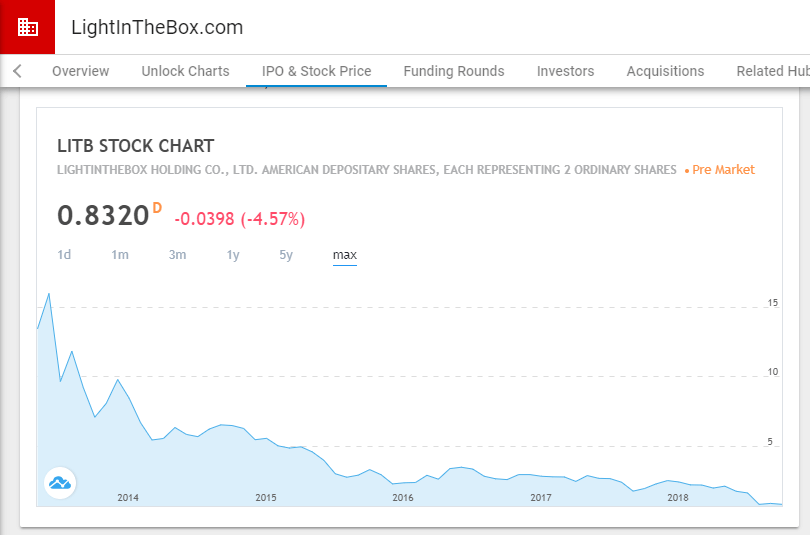This screenshot has width=810, height=535.
Task: Select the max chart range
Action: coord(344,255)
